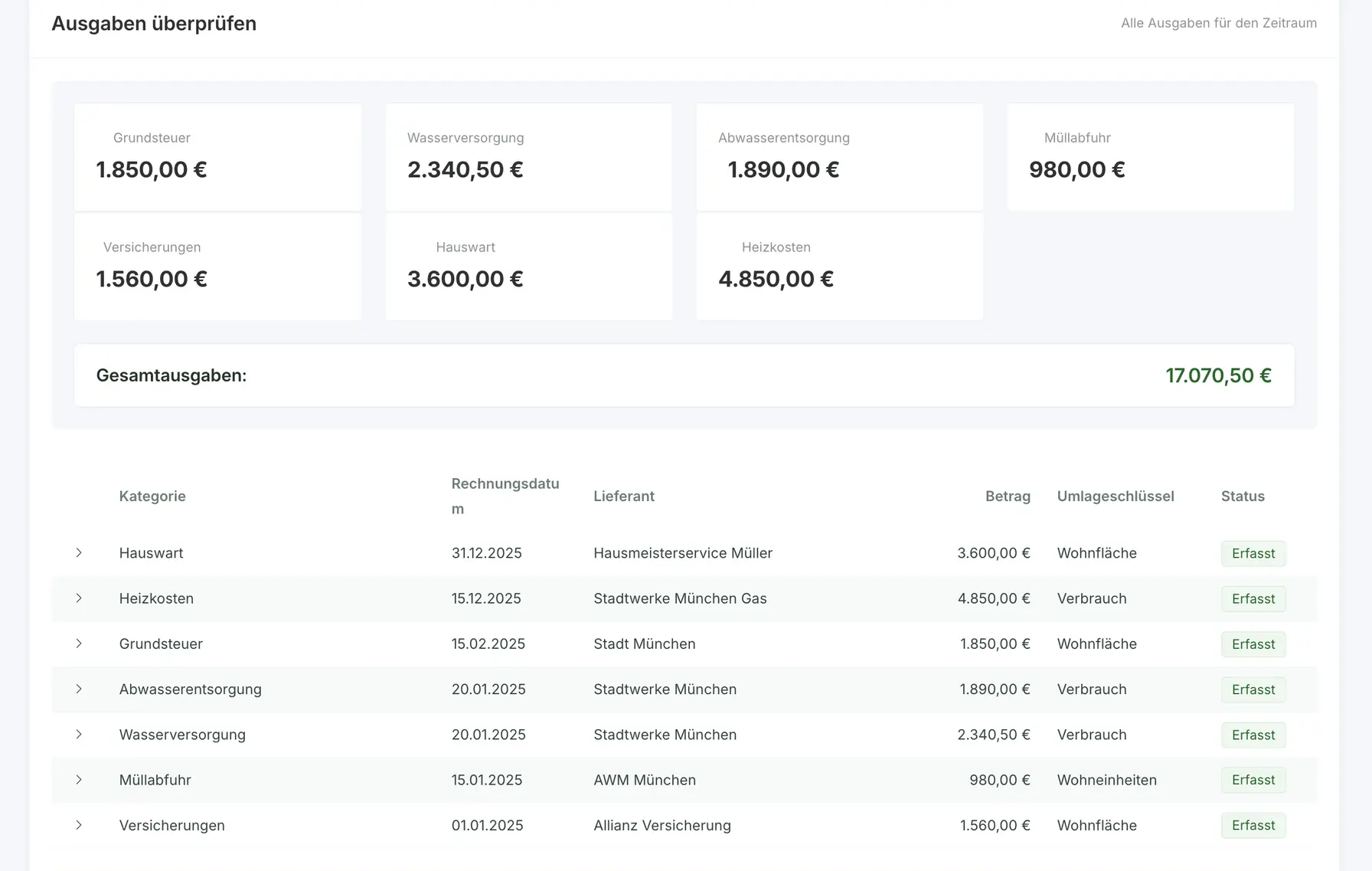Screen dimensions: 1372x871
Task: Expand the Versicherungen row chevron
Action: tap(79, 825)
